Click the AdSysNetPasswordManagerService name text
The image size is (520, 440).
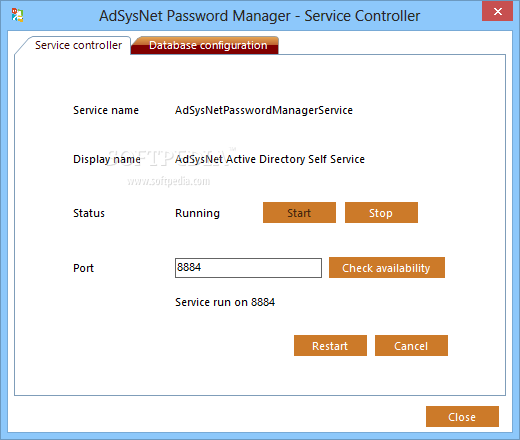pos(264,110)
